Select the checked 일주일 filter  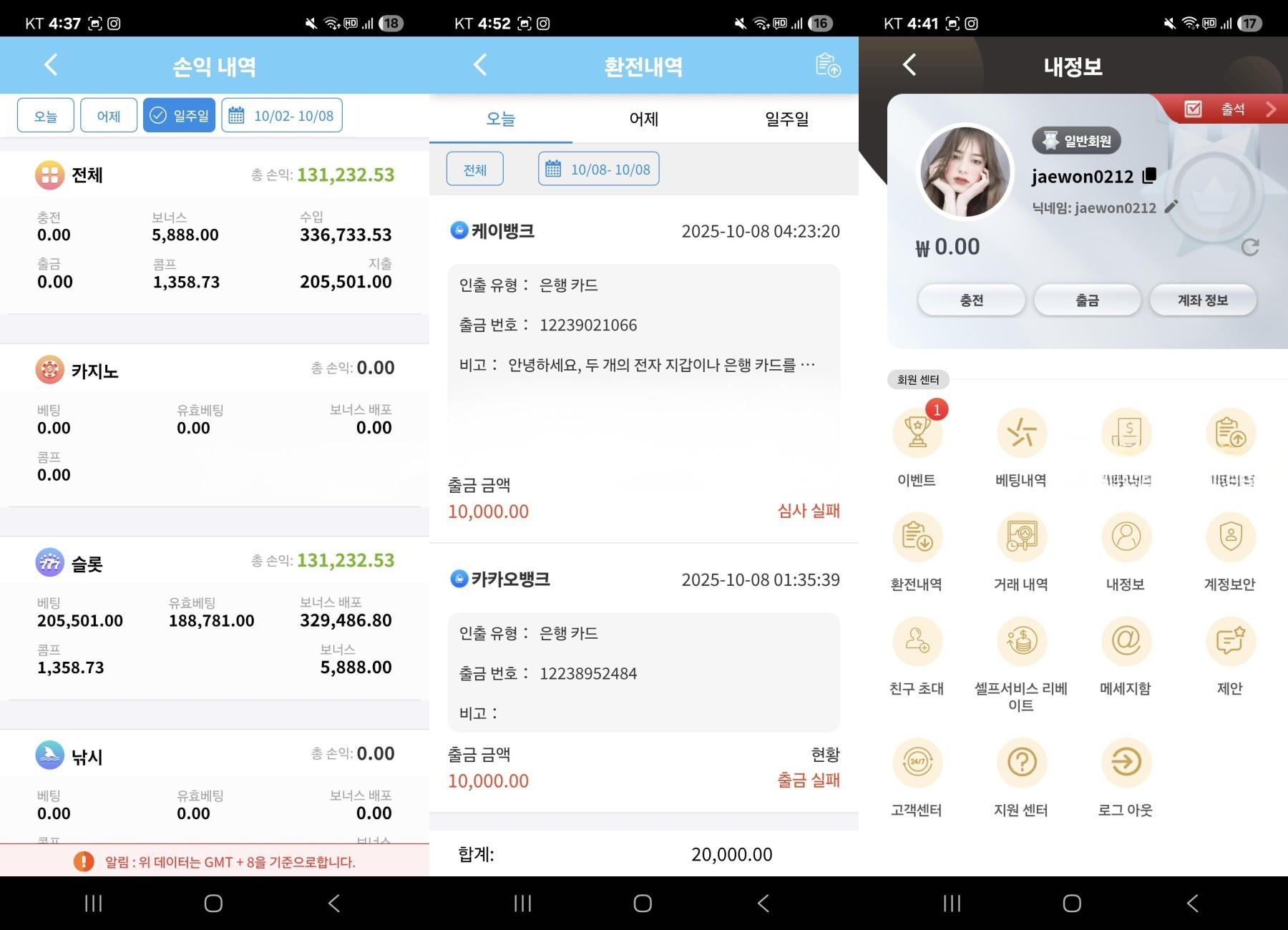179,115
